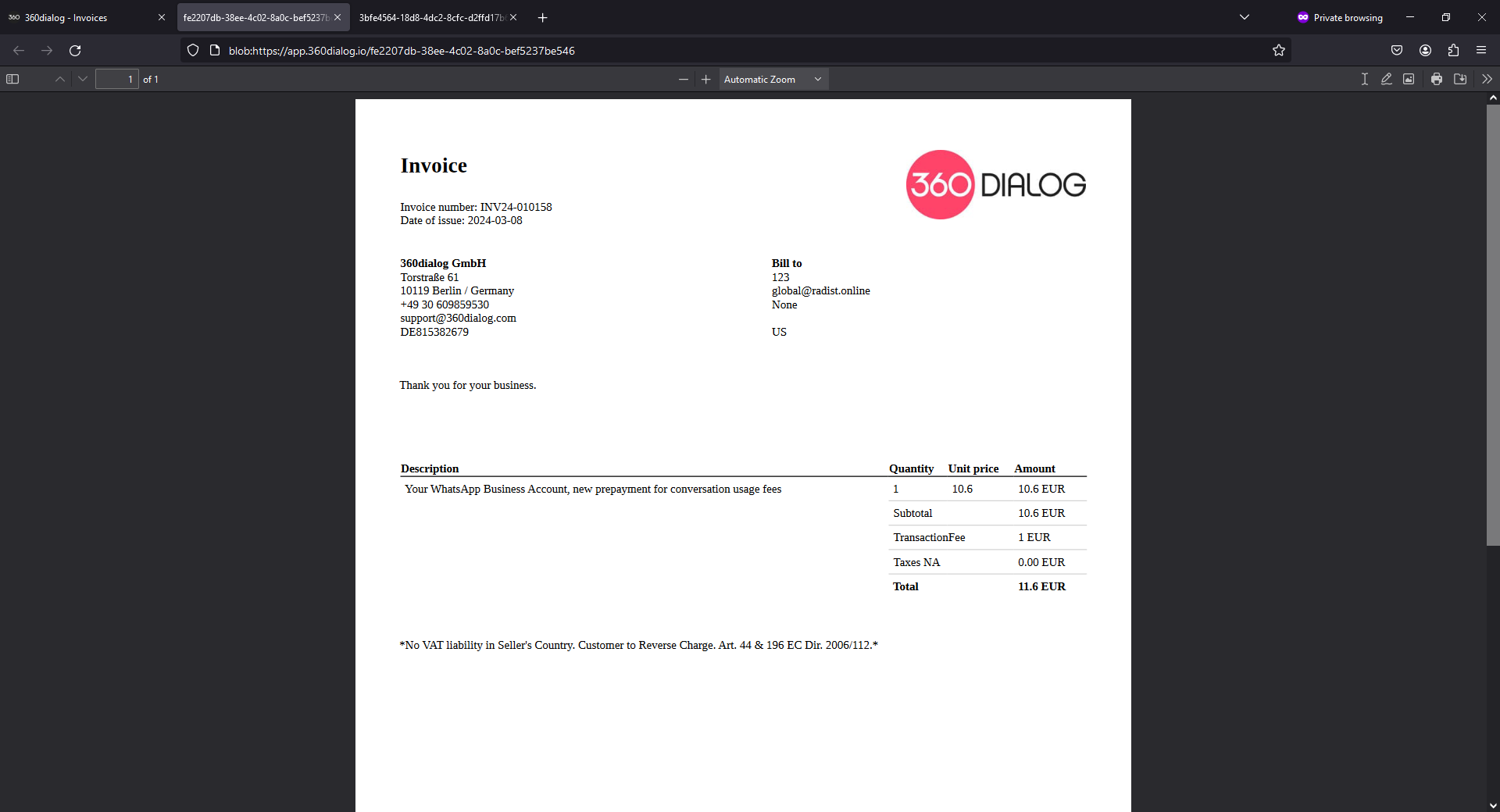The image size is (1500, 812).
Task: Click the scrollbar up arrow
Action: (1493, 98)
